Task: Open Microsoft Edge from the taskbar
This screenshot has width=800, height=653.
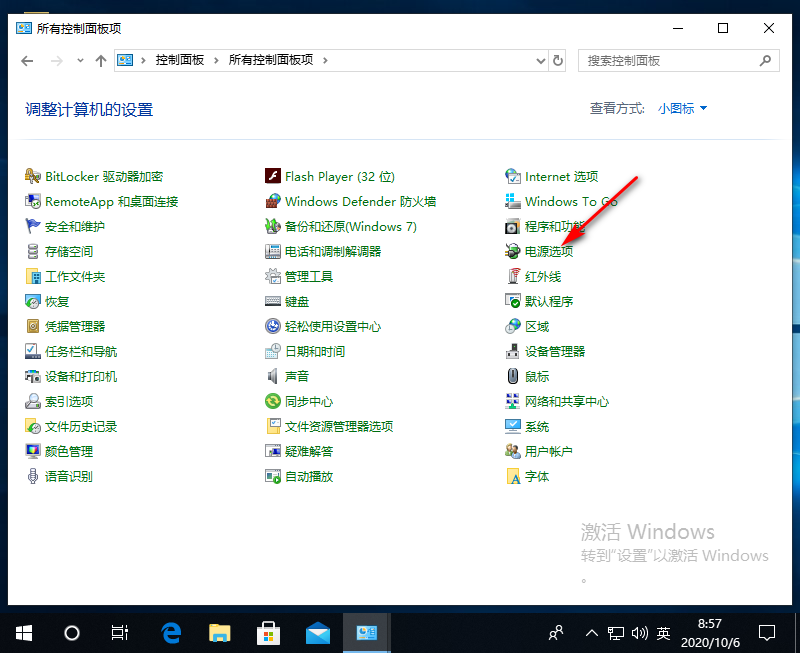Action: [170, 632]
